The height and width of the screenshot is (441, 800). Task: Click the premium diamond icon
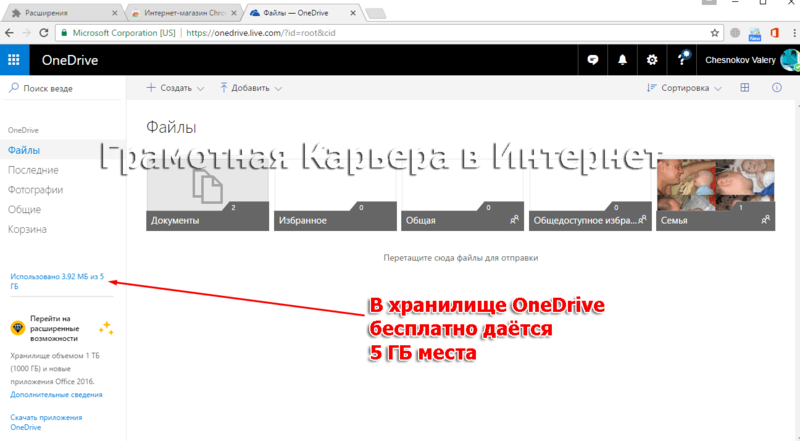(x=18, y=328)
